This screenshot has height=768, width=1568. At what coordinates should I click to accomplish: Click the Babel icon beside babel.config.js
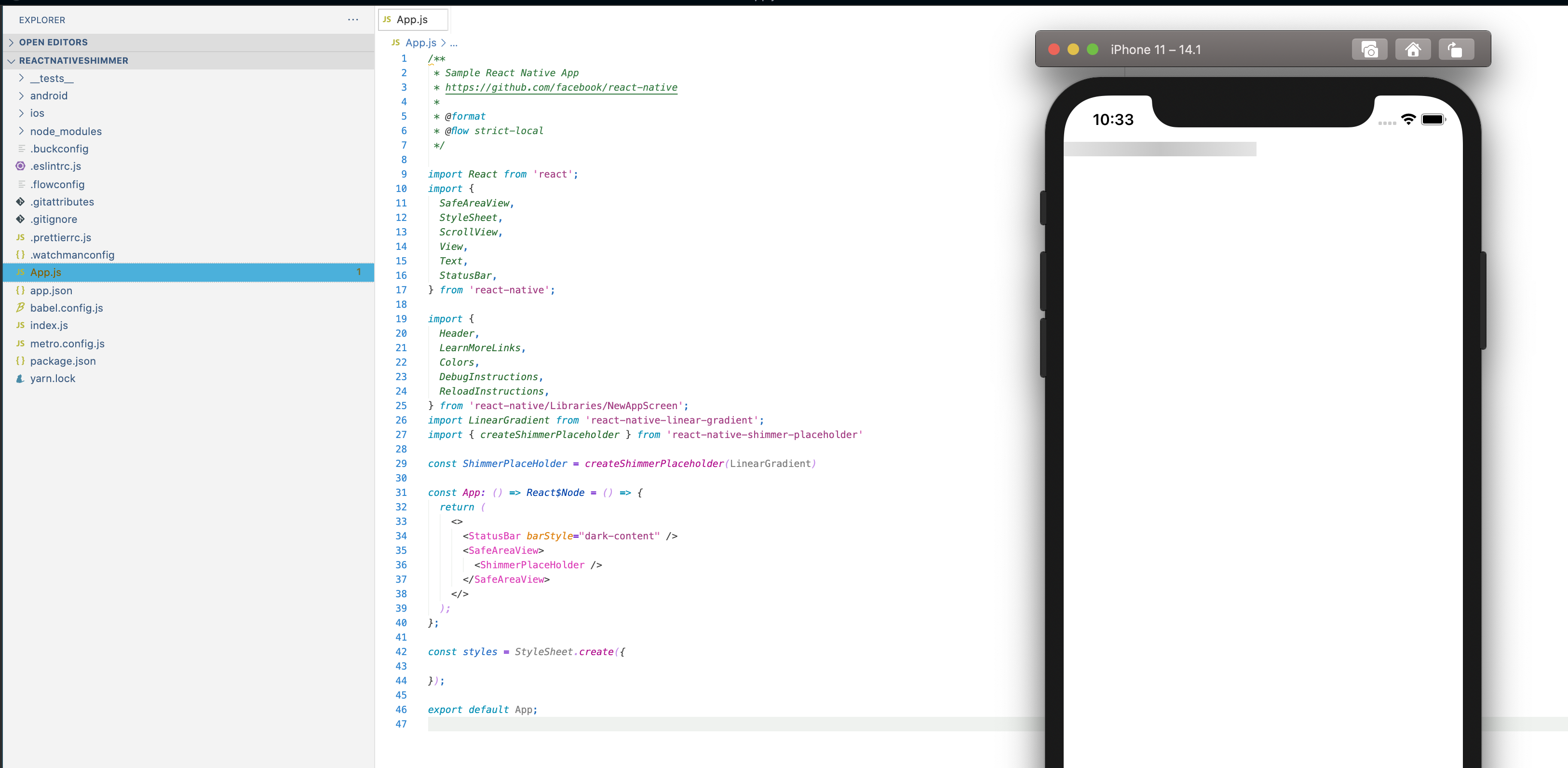tap(20, 308)
